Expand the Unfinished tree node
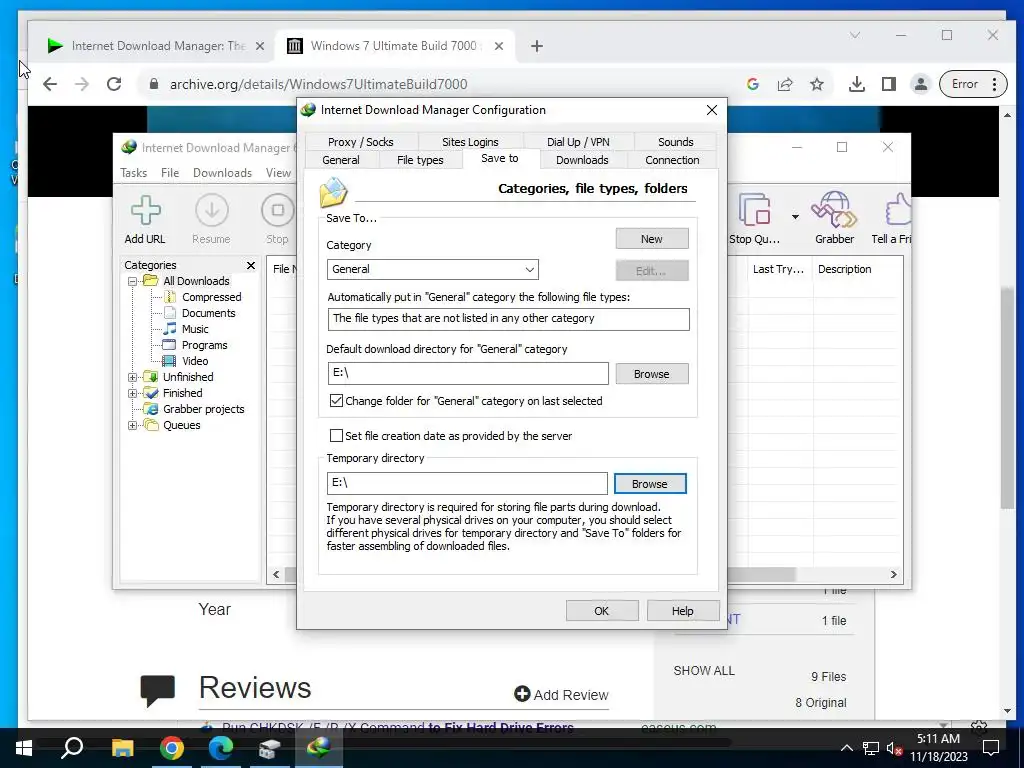The width and height of the screenshot is (1024, 768). click(x=133, y=377)
